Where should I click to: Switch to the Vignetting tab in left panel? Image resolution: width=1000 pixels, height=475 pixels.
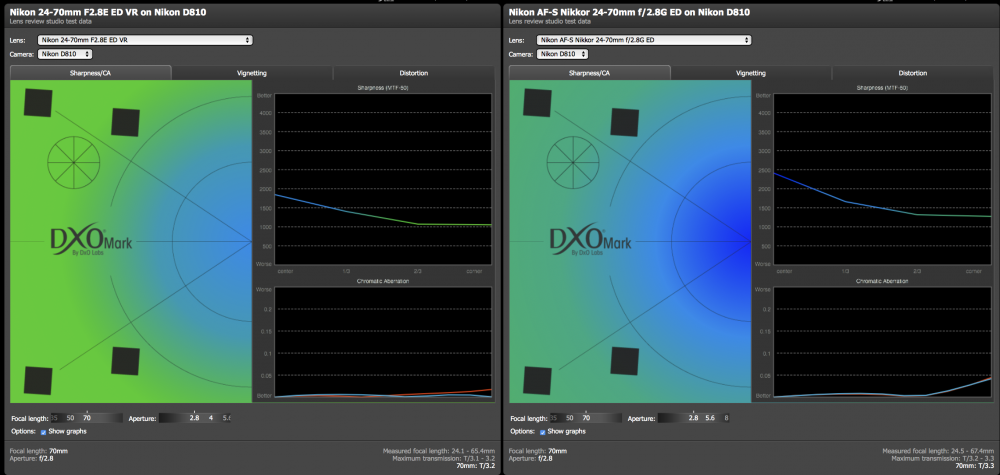tap(252, 73)
